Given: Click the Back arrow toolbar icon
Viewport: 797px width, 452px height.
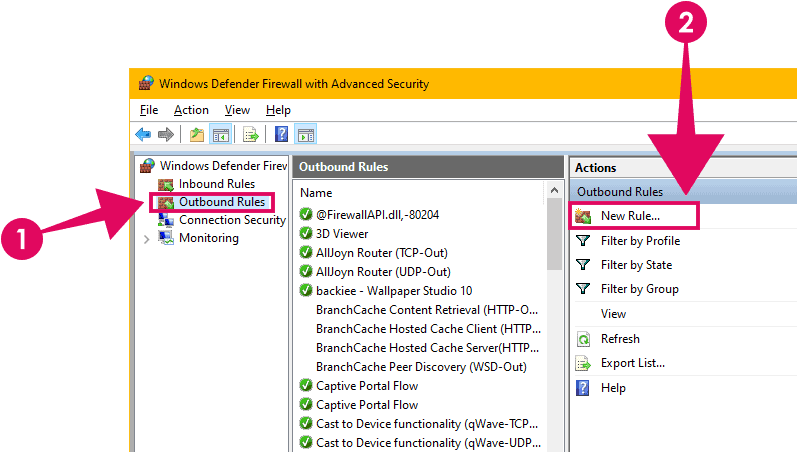Looking at the screenshot, I should pyautogui.click(x=143, y=135).
